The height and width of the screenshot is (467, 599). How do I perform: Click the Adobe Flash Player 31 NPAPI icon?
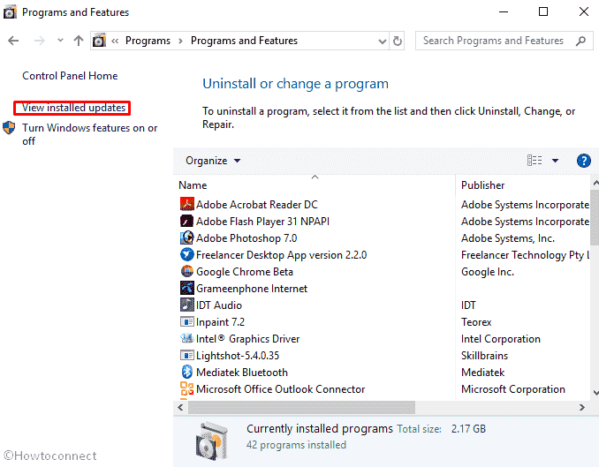pyautogui.click(x=187, y=221)
